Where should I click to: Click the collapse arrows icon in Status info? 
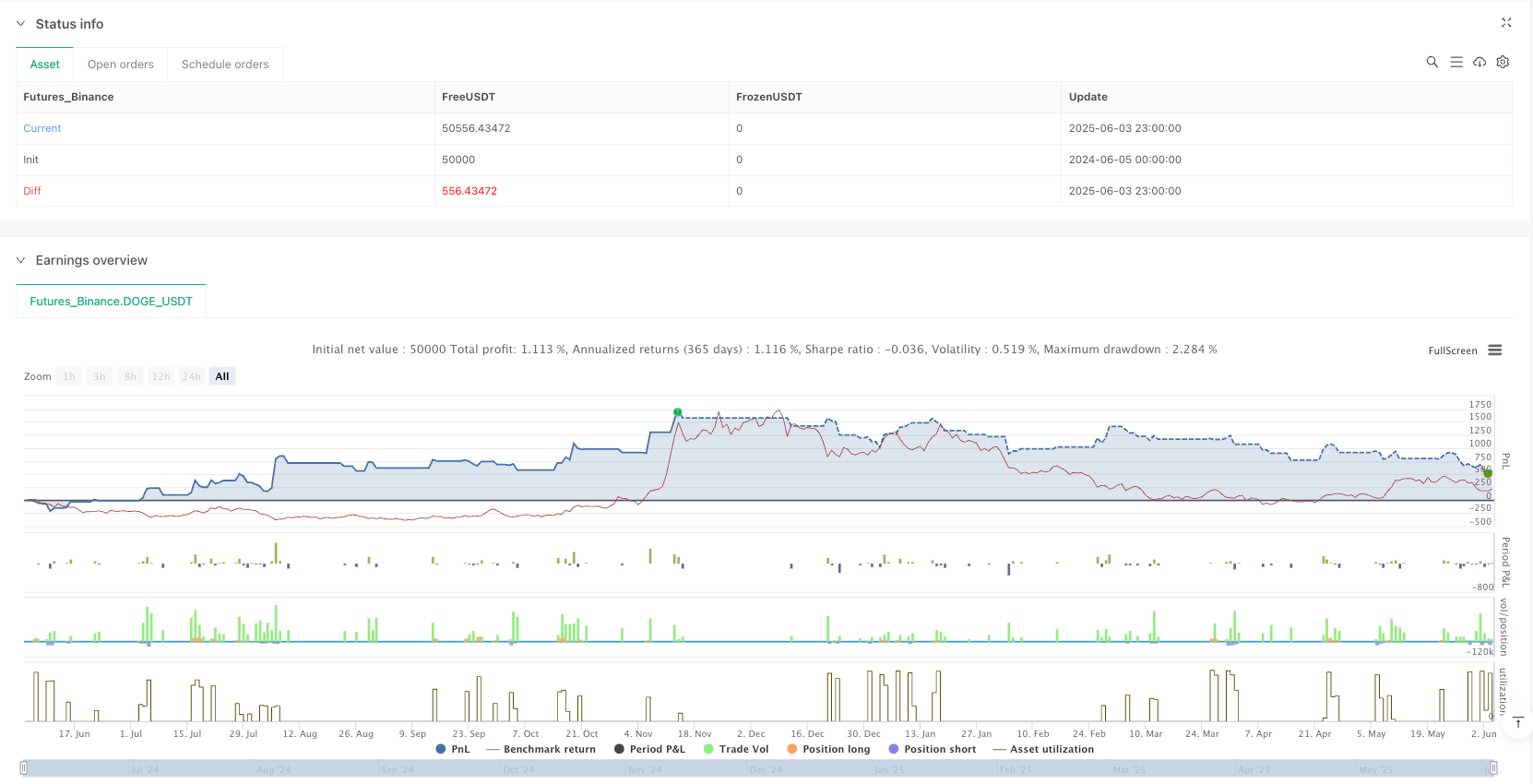1506,23
